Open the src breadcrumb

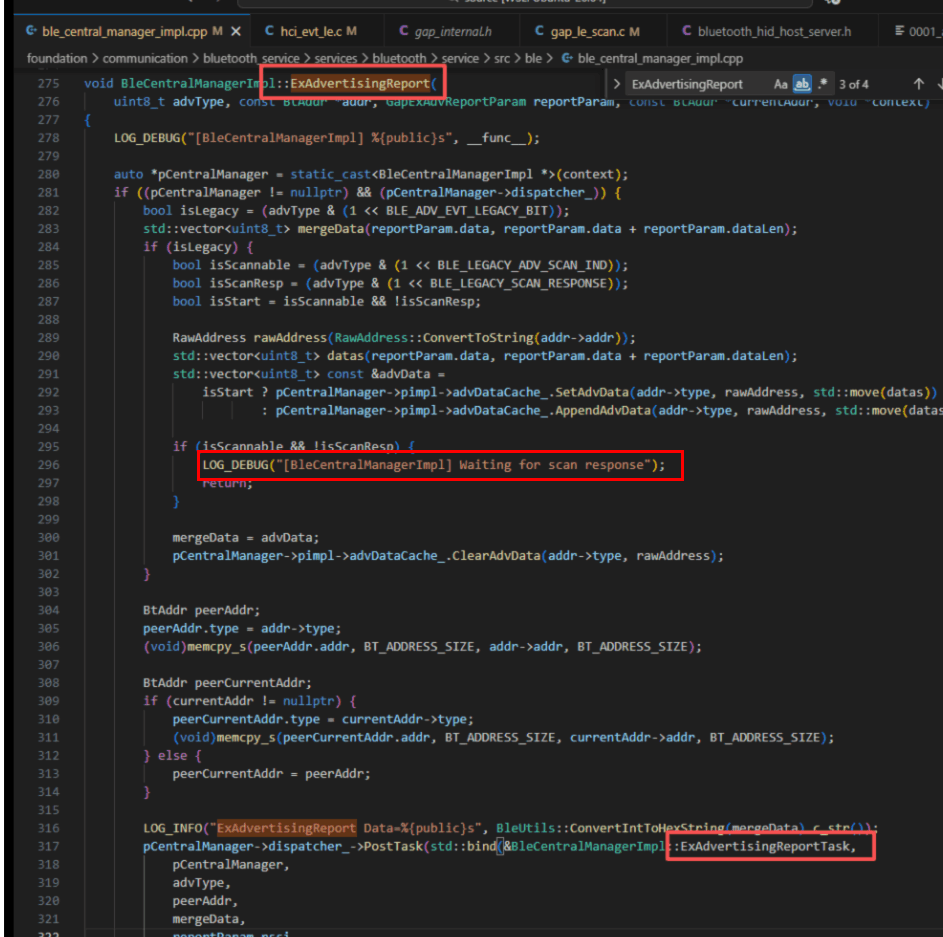point(502,58)
